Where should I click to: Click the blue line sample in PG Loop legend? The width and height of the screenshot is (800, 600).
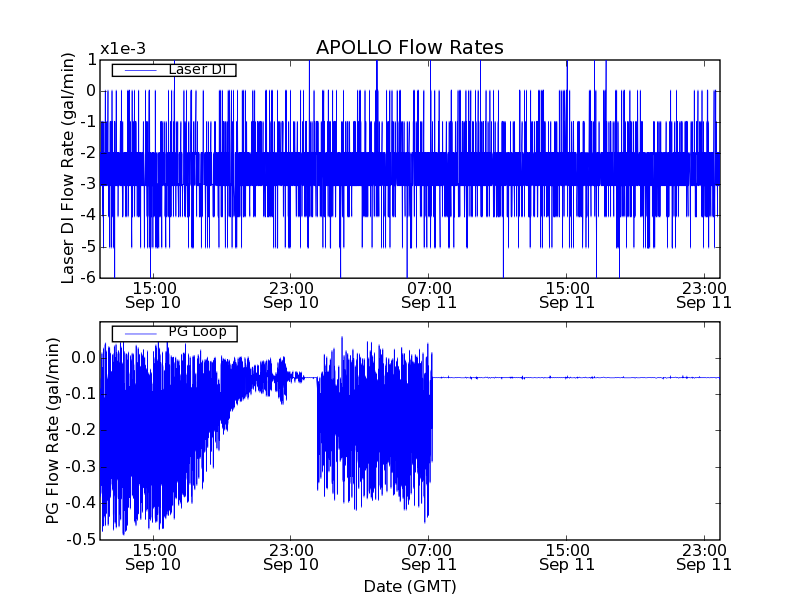(141, 334)
